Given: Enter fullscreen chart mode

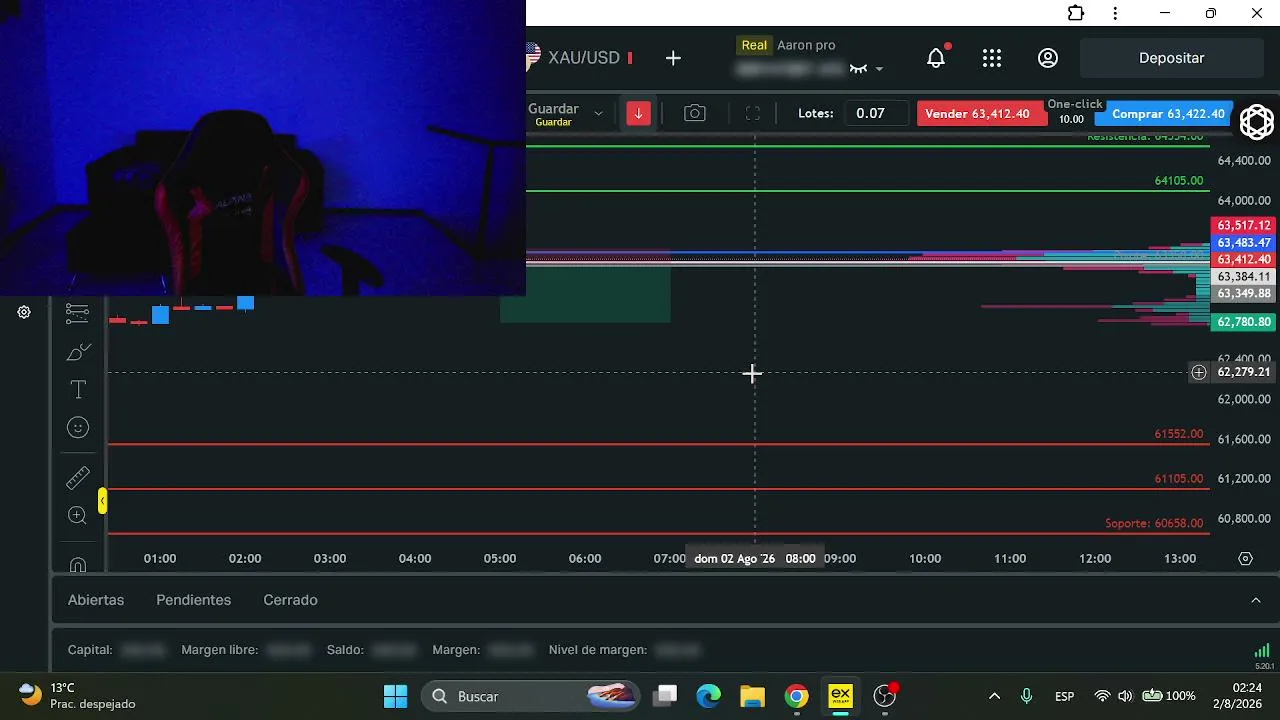Looking at the screenshot, I should tap(753, 113).
